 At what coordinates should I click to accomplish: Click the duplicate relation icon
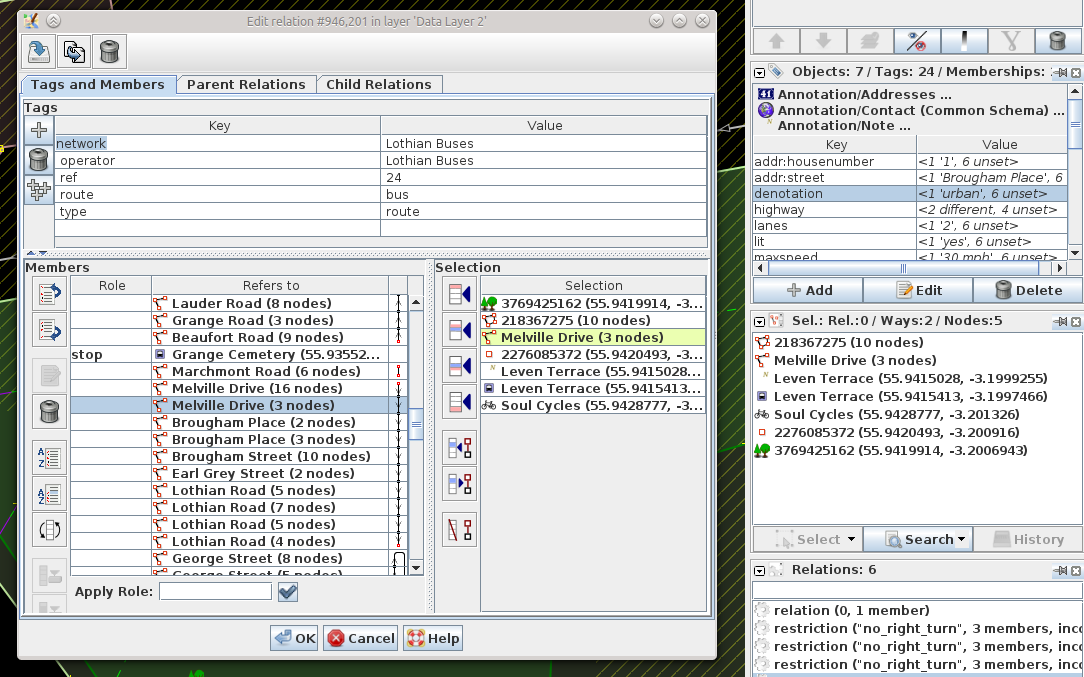tap(74, 50)
